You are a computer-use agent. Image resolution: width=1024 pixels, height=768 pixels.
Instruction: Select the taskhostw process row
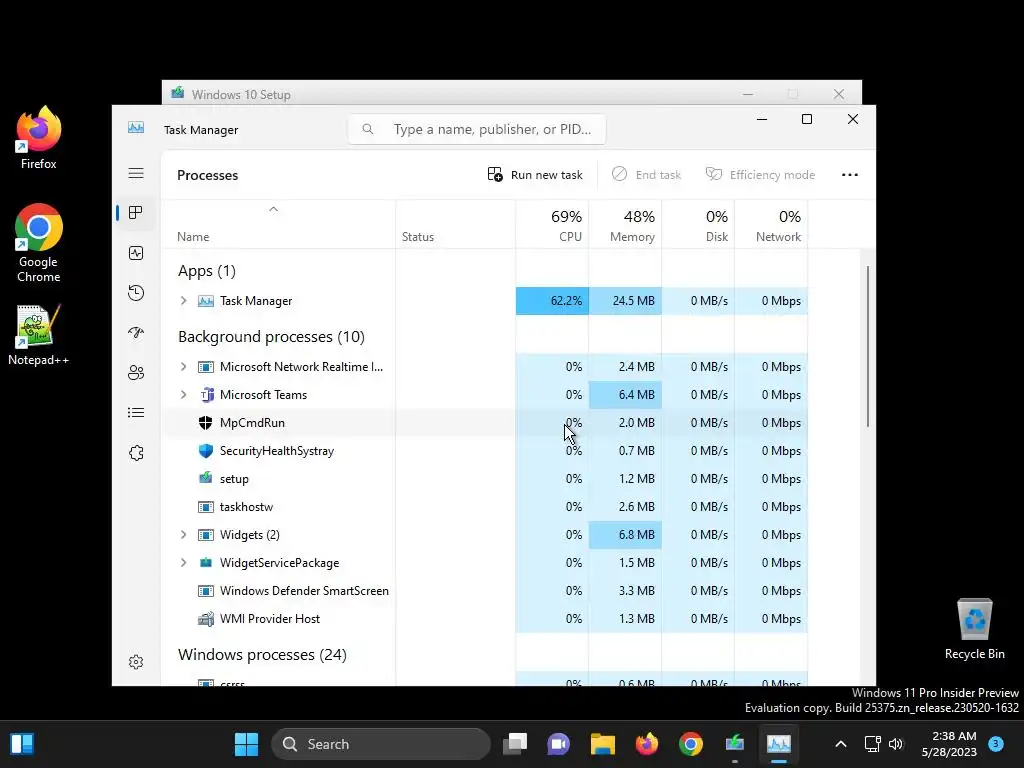click(484, 506)
